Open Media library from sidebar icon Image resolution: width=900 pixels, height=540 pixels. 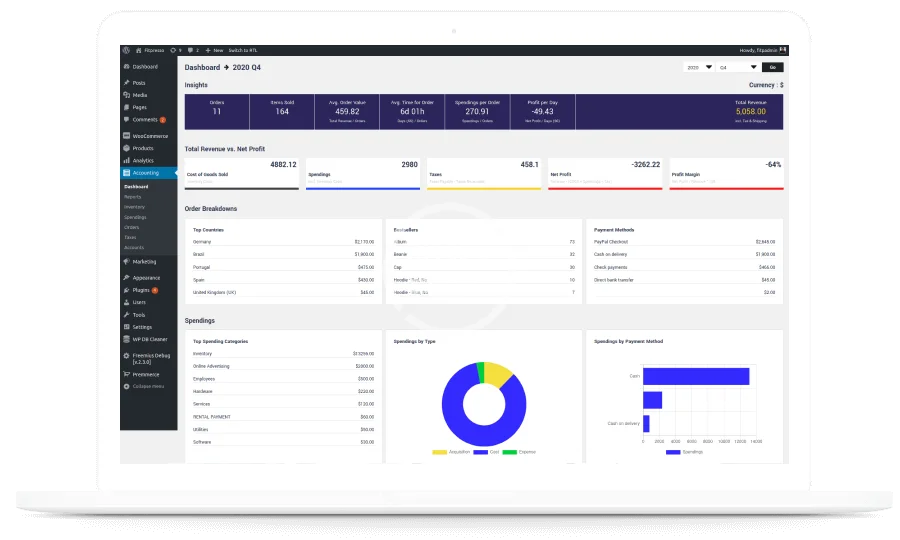pos(126,95)
